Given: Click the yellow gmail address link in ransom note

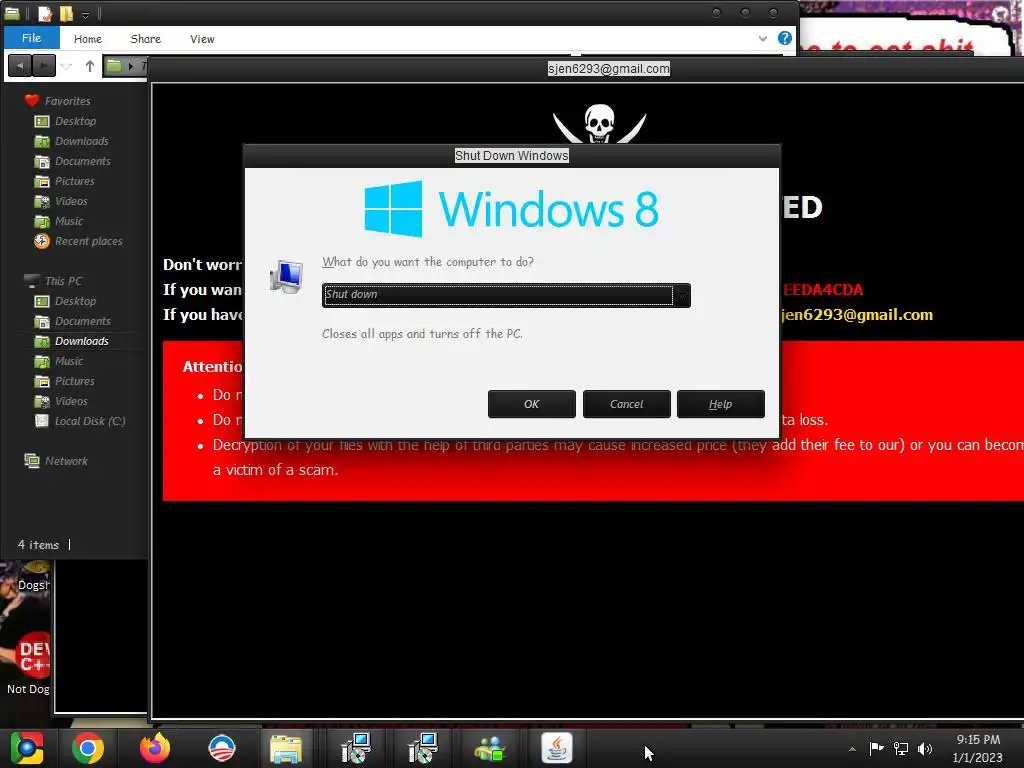Looking at the screenshot, I should [856, 315].
